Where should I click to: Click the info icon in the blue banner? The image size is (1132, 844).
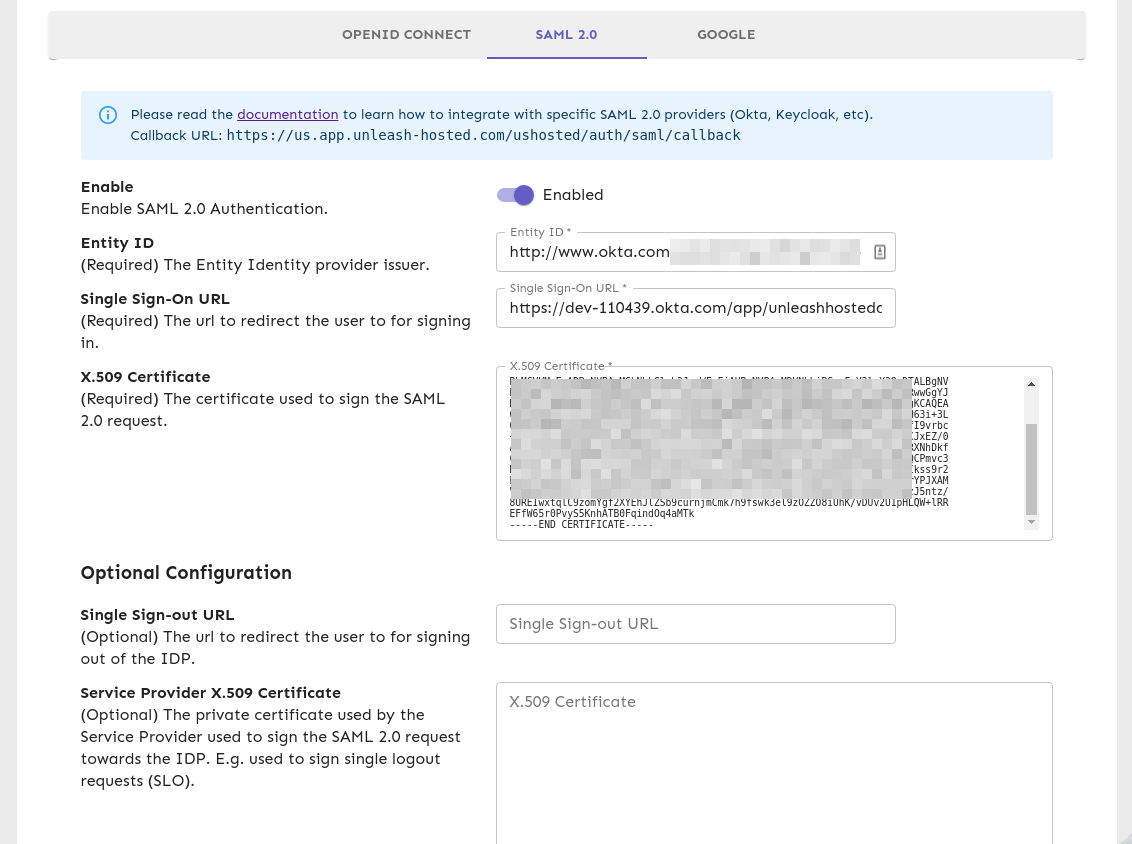[107, 115]
